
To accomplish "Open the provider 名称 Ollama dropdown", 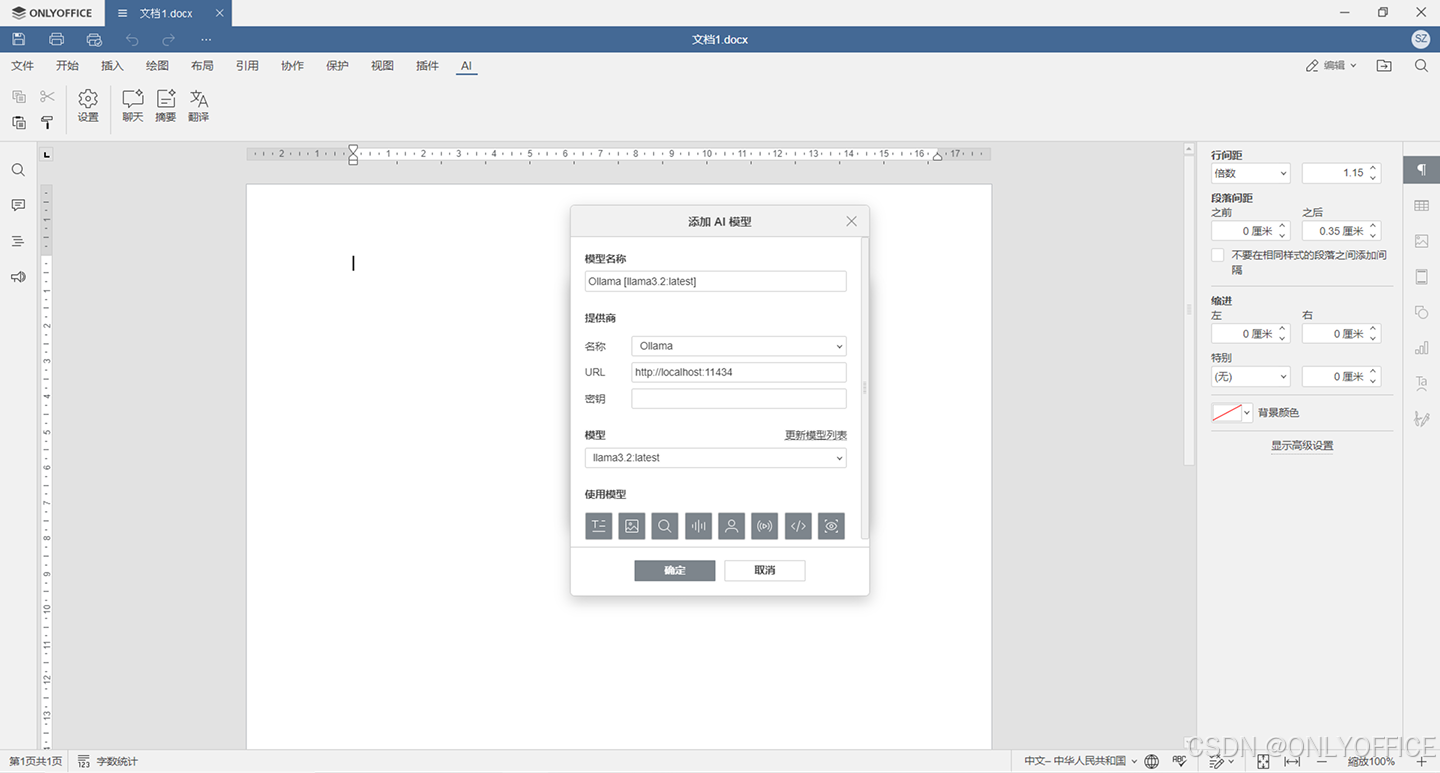I will coord(739,346).
